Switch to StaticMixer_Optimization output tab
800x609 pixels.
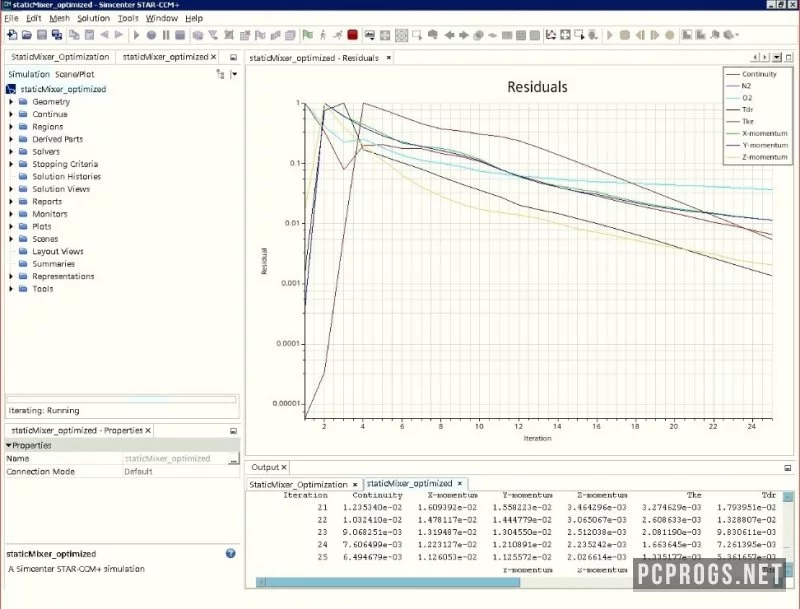298,485
